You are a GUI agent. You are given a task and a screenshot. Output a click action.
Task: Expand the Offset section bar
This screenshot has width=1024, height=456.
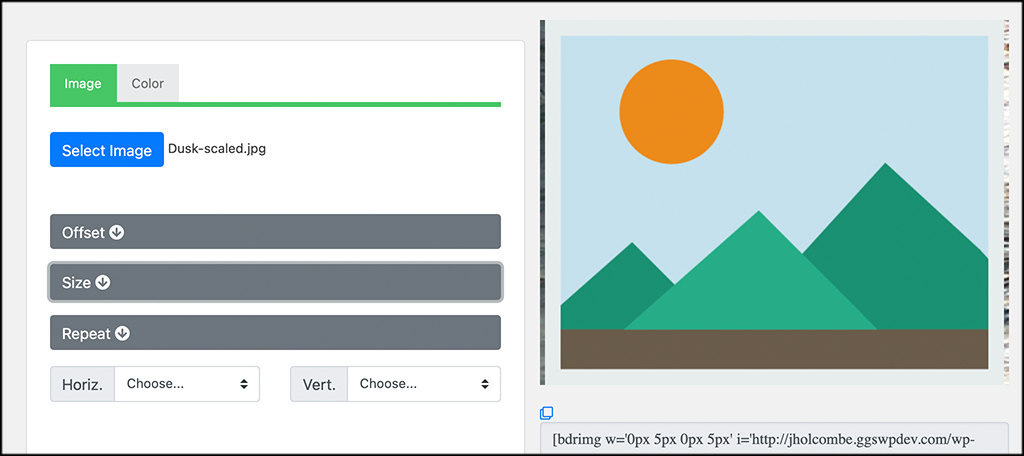276,232
